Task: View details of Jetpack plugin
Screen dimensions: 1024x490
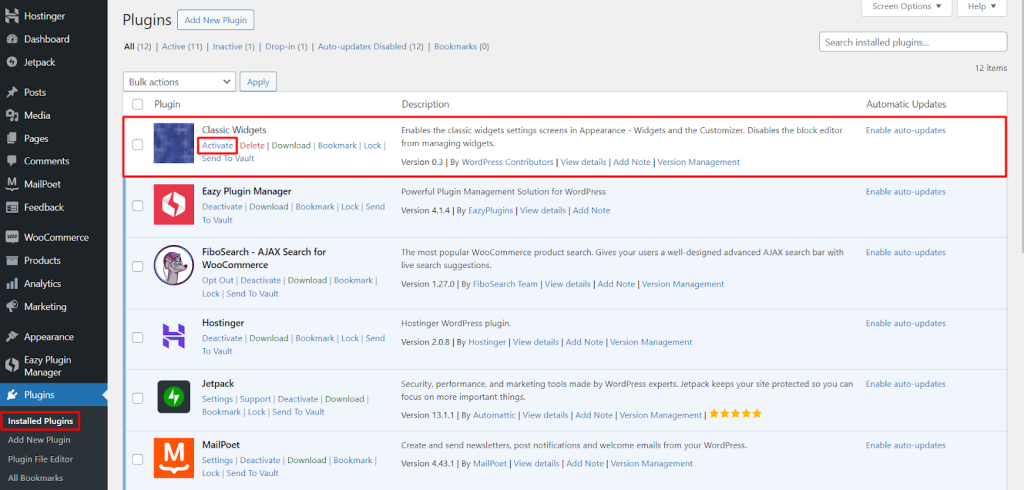Action: (x=545, y=415)
